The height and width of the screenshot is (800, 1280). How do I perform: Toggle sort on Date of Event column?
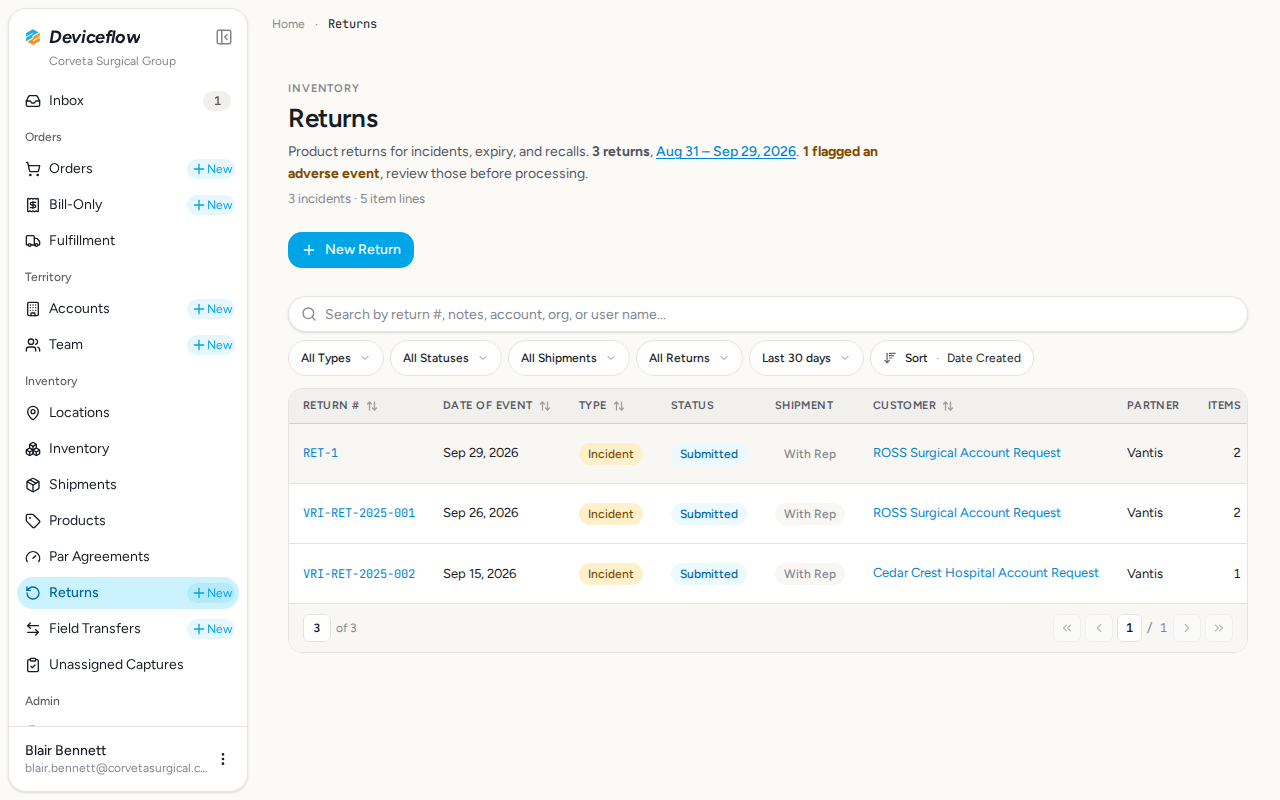point(545,406)
